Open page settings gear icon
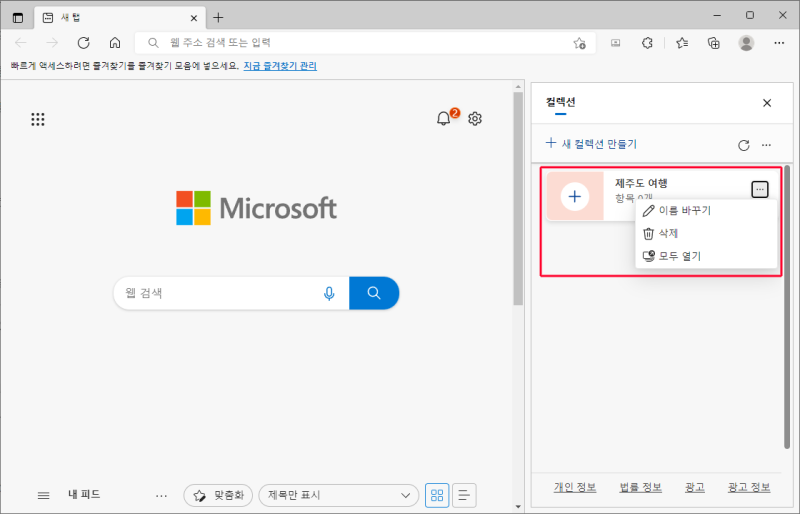 [x=475, y=118]
